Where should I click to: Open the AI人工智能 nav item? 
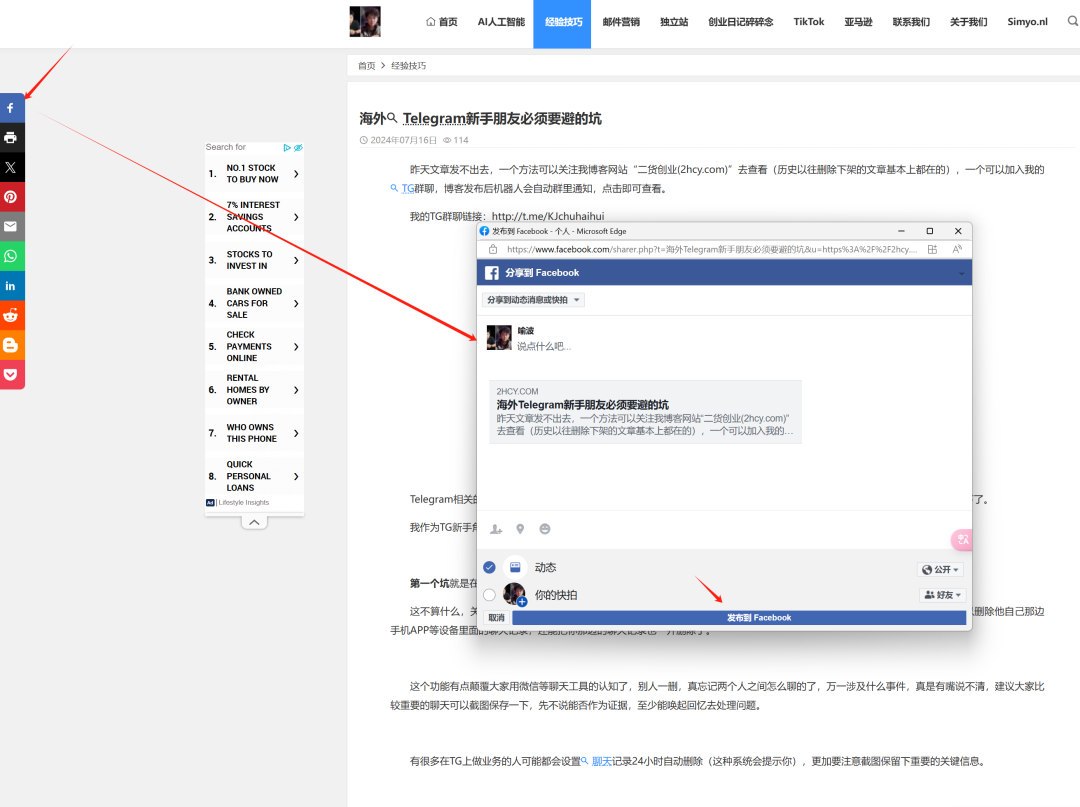point(501,22)
